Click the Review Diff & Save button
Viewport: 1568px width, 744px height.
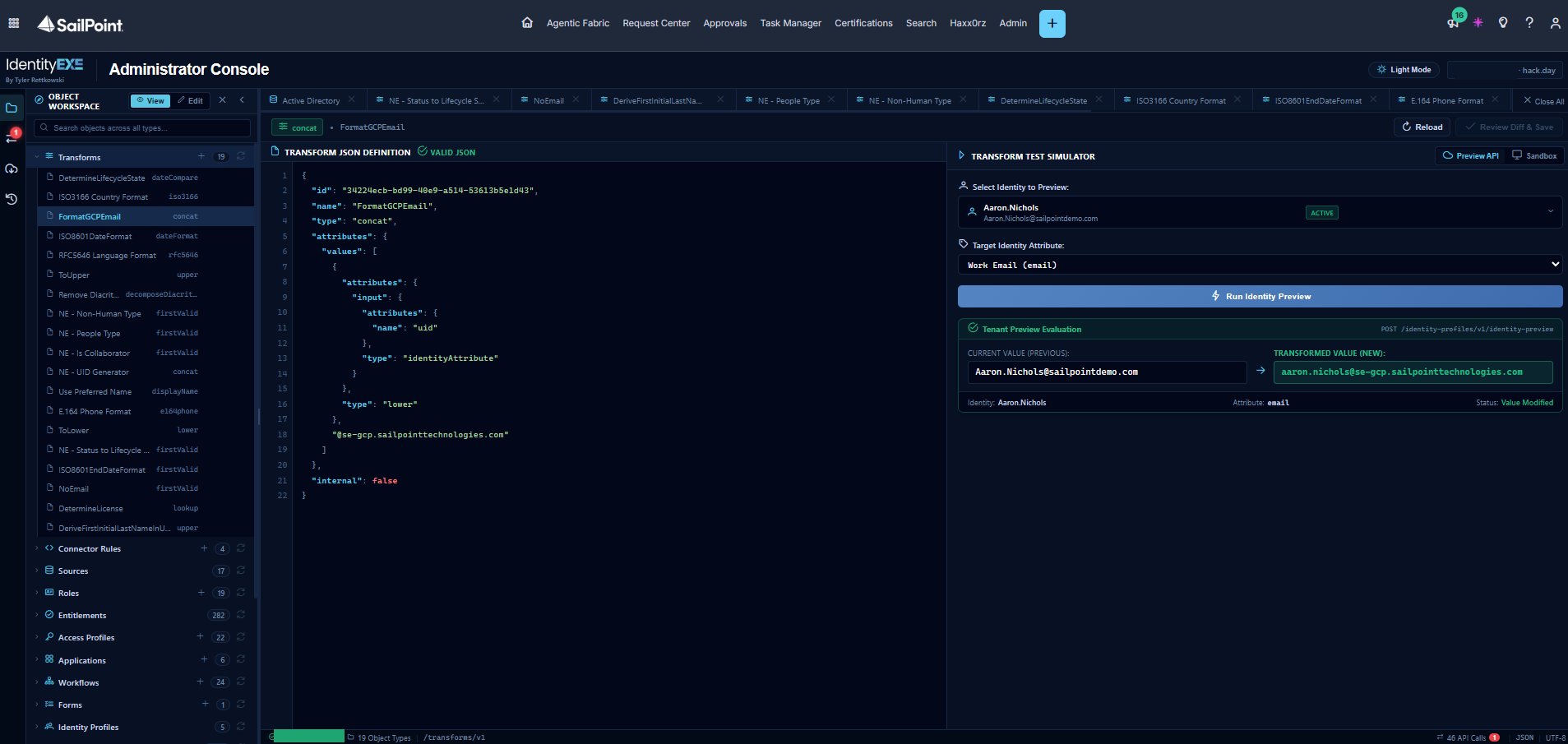pyautogui.click(x=1509, y=127)
